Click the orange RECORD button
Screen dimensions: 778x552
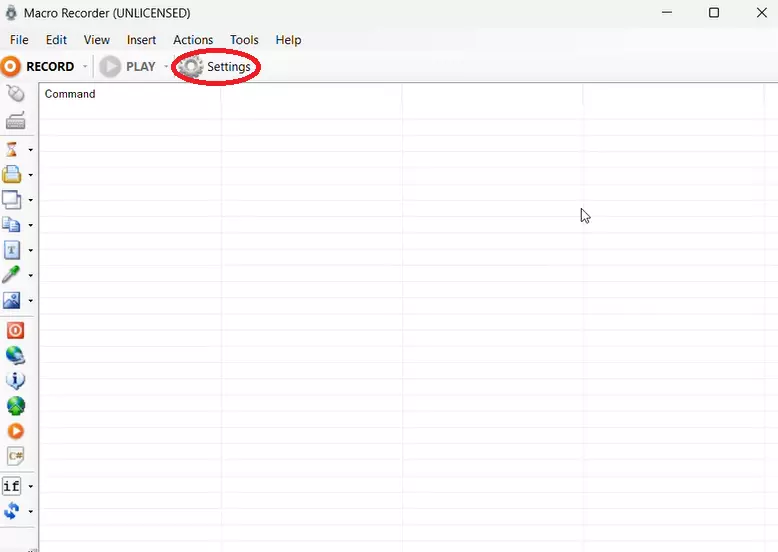[38, 66]
